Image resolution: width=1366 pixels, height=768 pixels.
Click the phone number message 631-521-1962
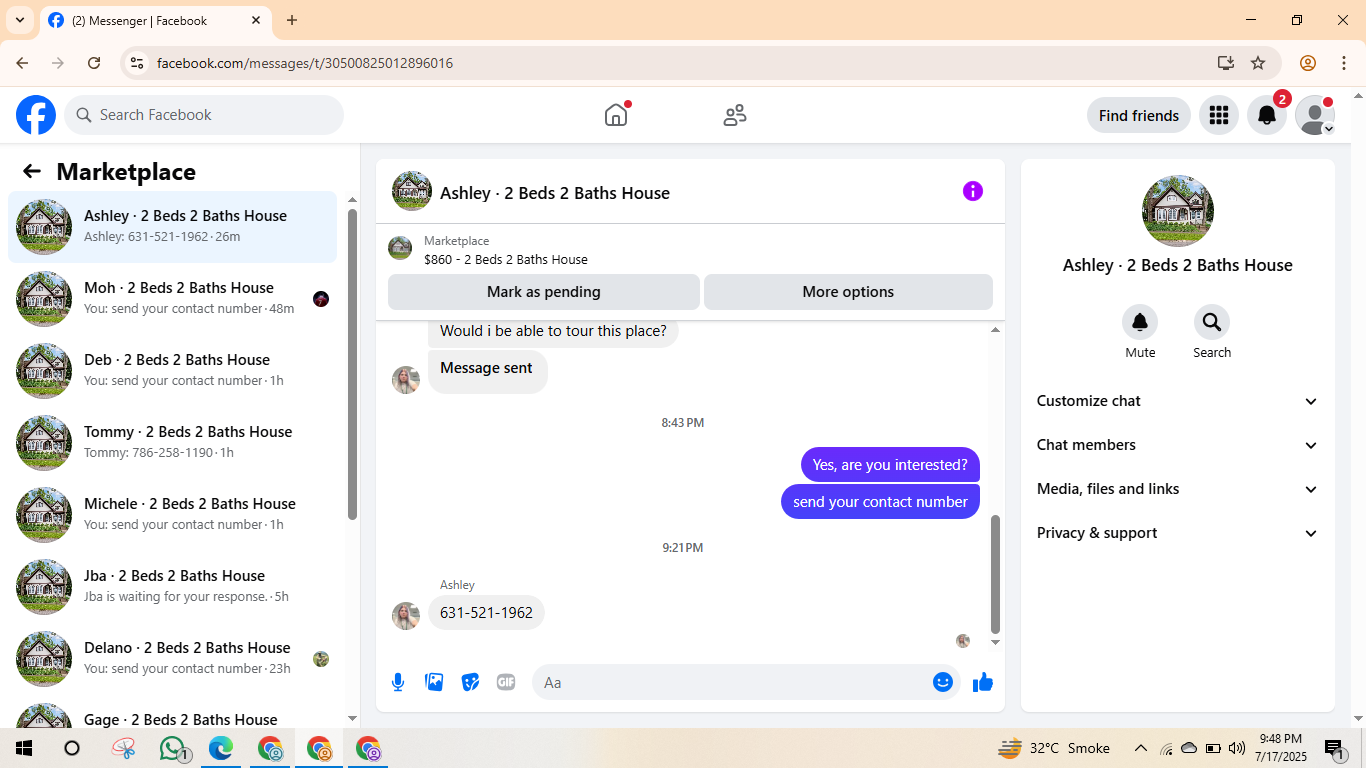486,613
